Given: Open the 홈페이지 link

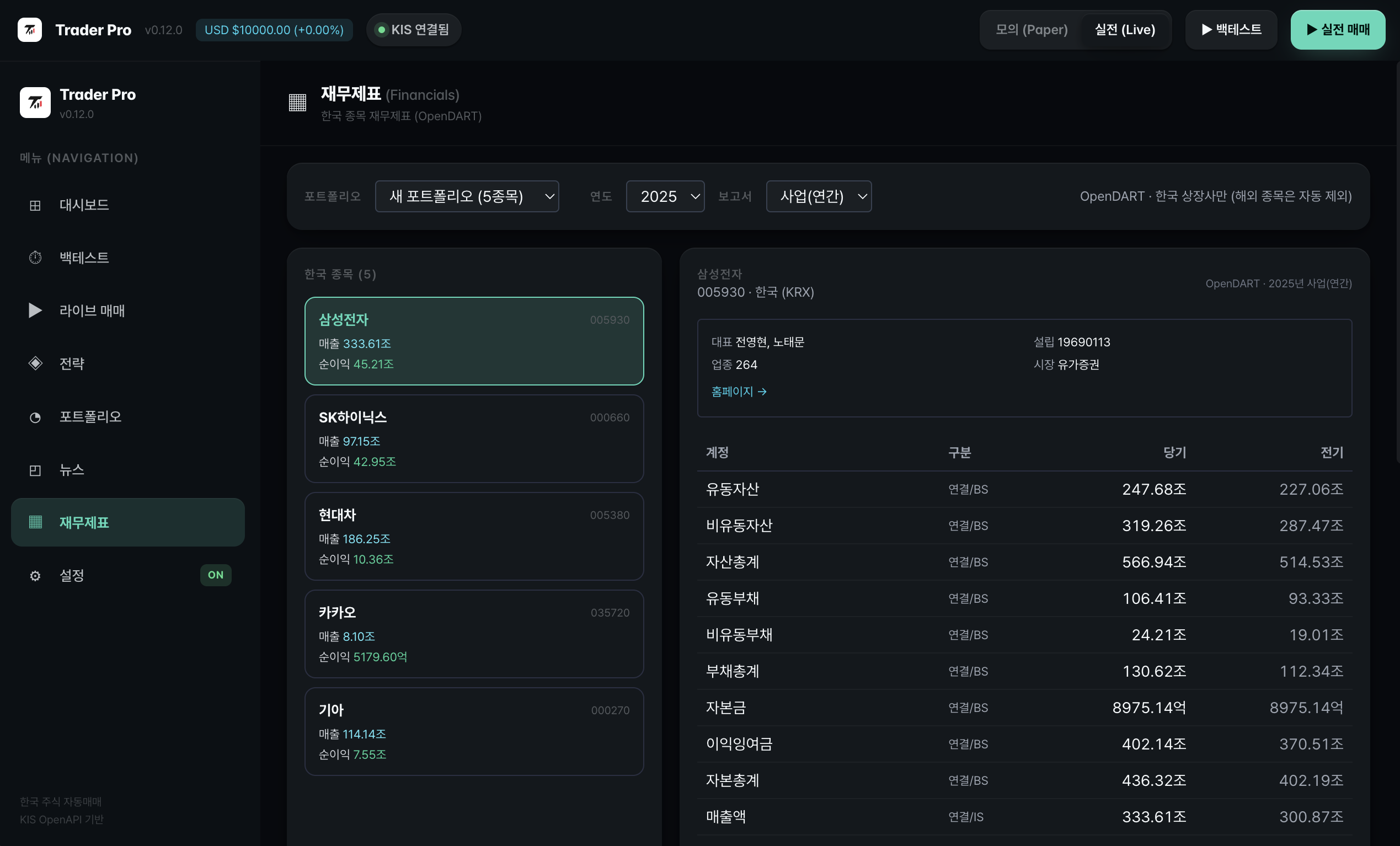Looking at the screenshot, I should click(x=739, y=392).
